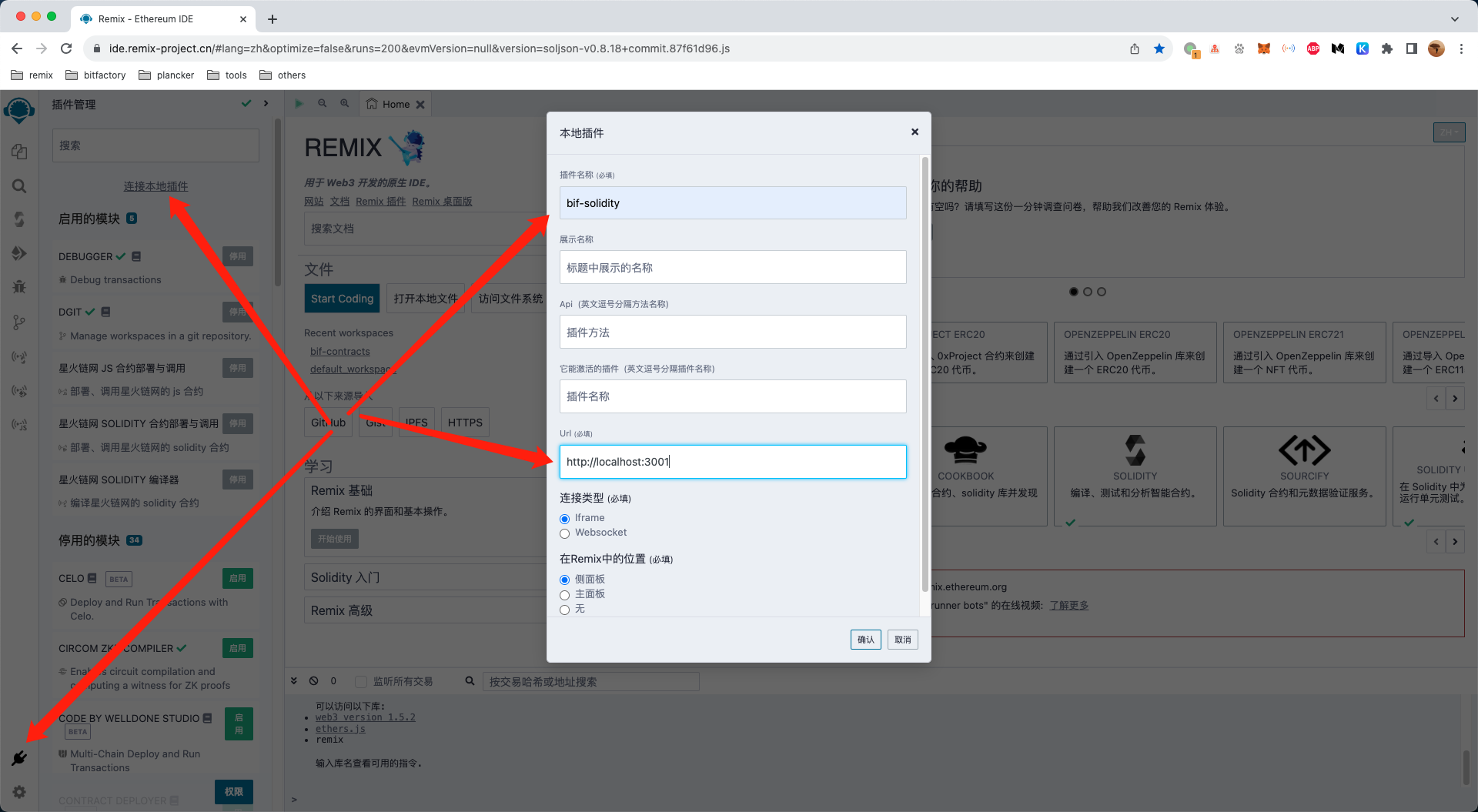Open Deploy and run transactions icon

pyautogui.click(x=19, y=253)
